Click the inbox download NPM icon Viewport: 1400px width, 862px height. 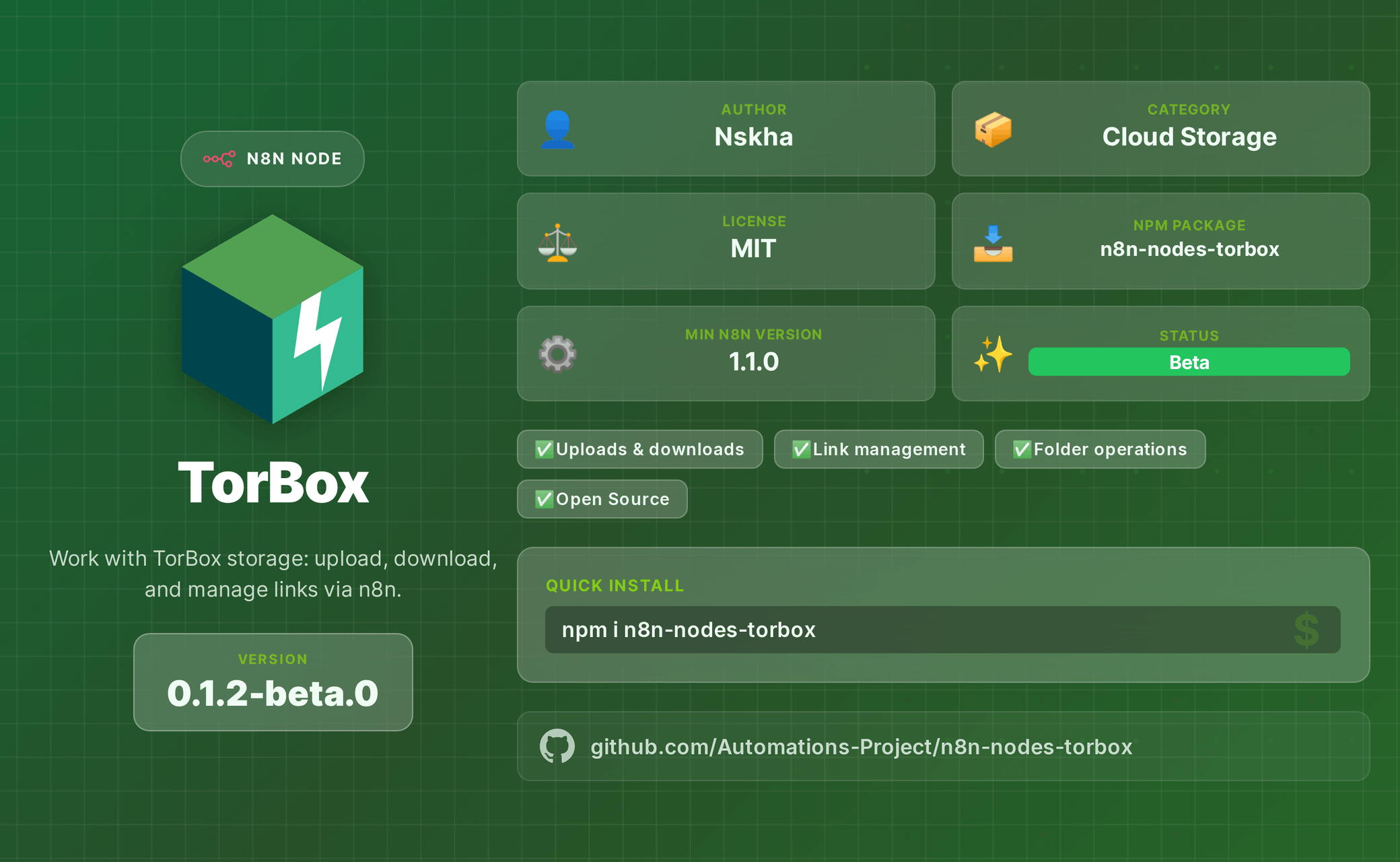pos(993,244)
